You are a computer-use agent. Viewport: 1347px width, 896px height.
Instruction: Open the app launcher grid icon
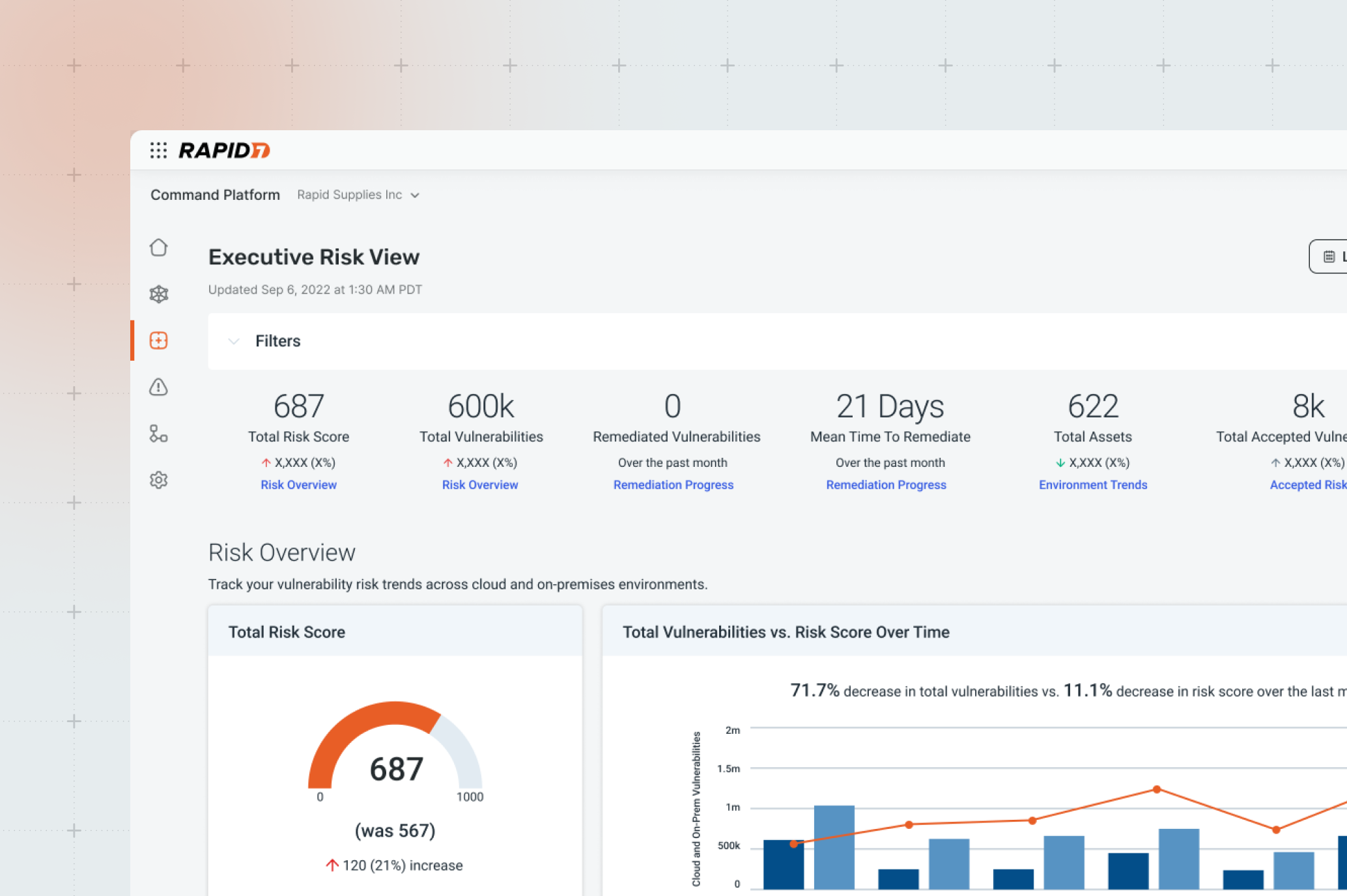point(158,150)
